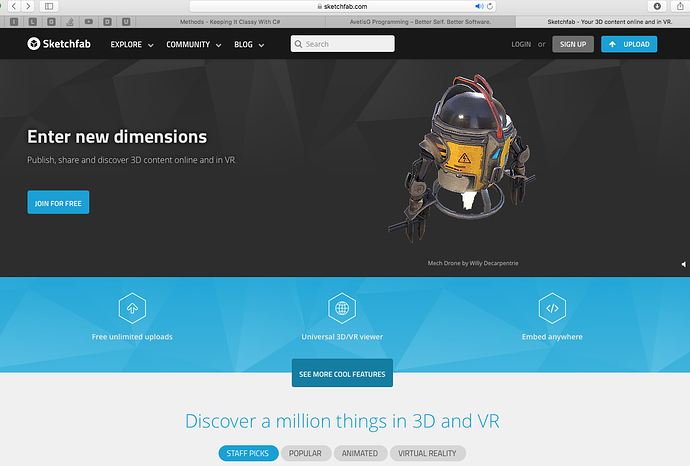Switch to the AvetisG Programming tab

point(420,22)
